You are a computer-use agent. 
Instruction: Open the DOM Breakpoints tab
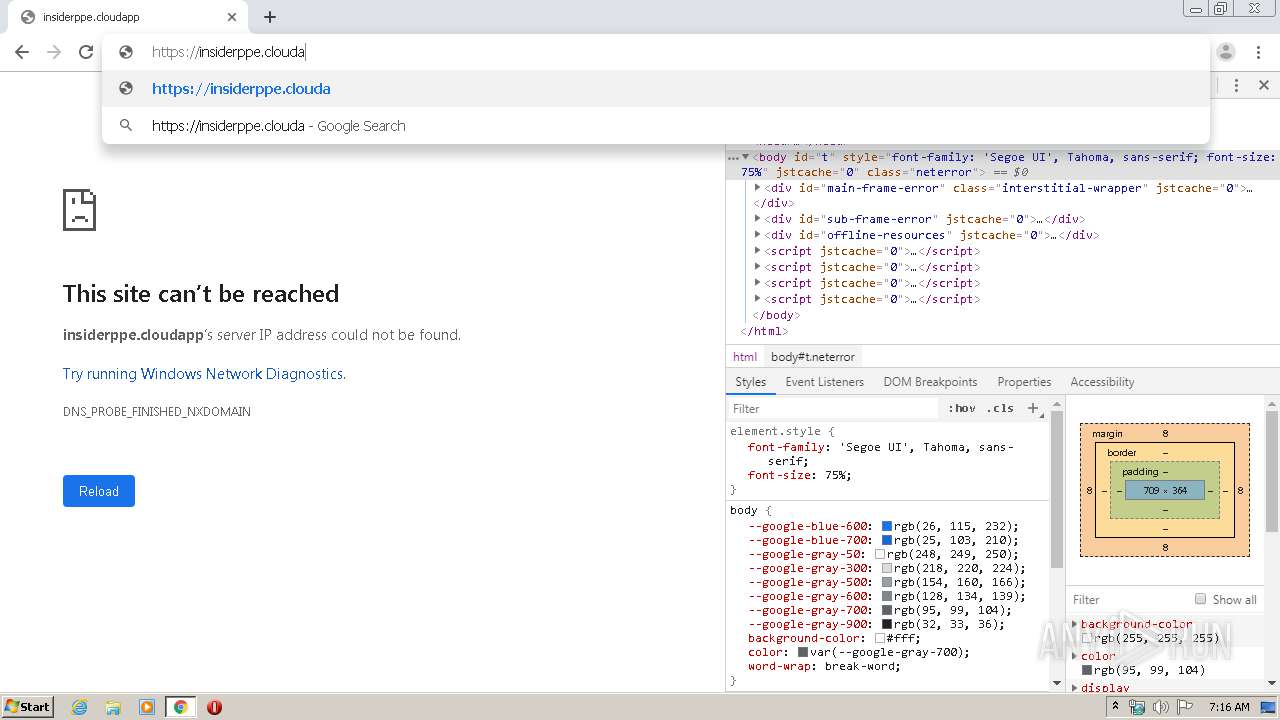(x=930, y=382)
